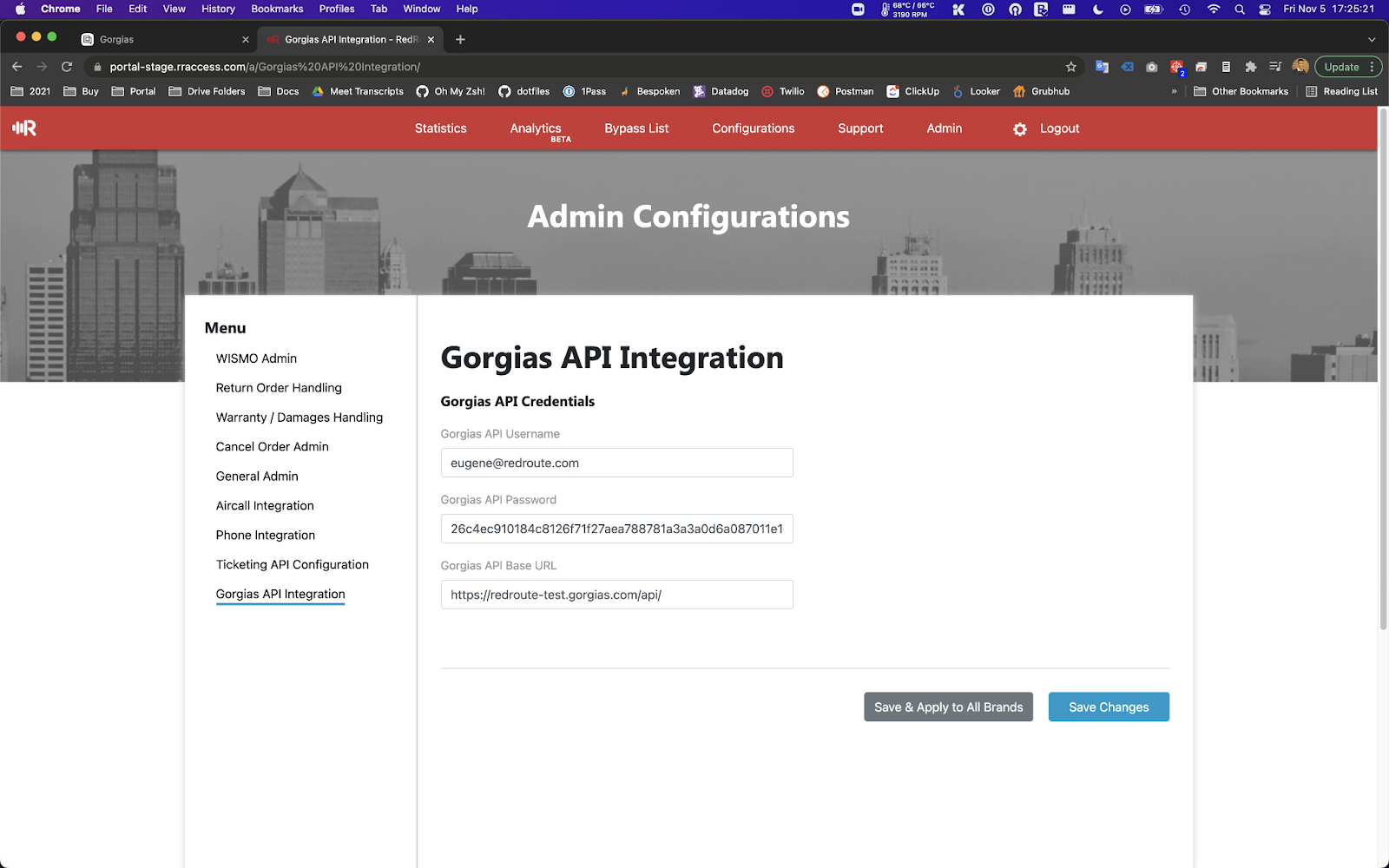
Task: Go back using browser back arrow
Action: coord(16,67)
